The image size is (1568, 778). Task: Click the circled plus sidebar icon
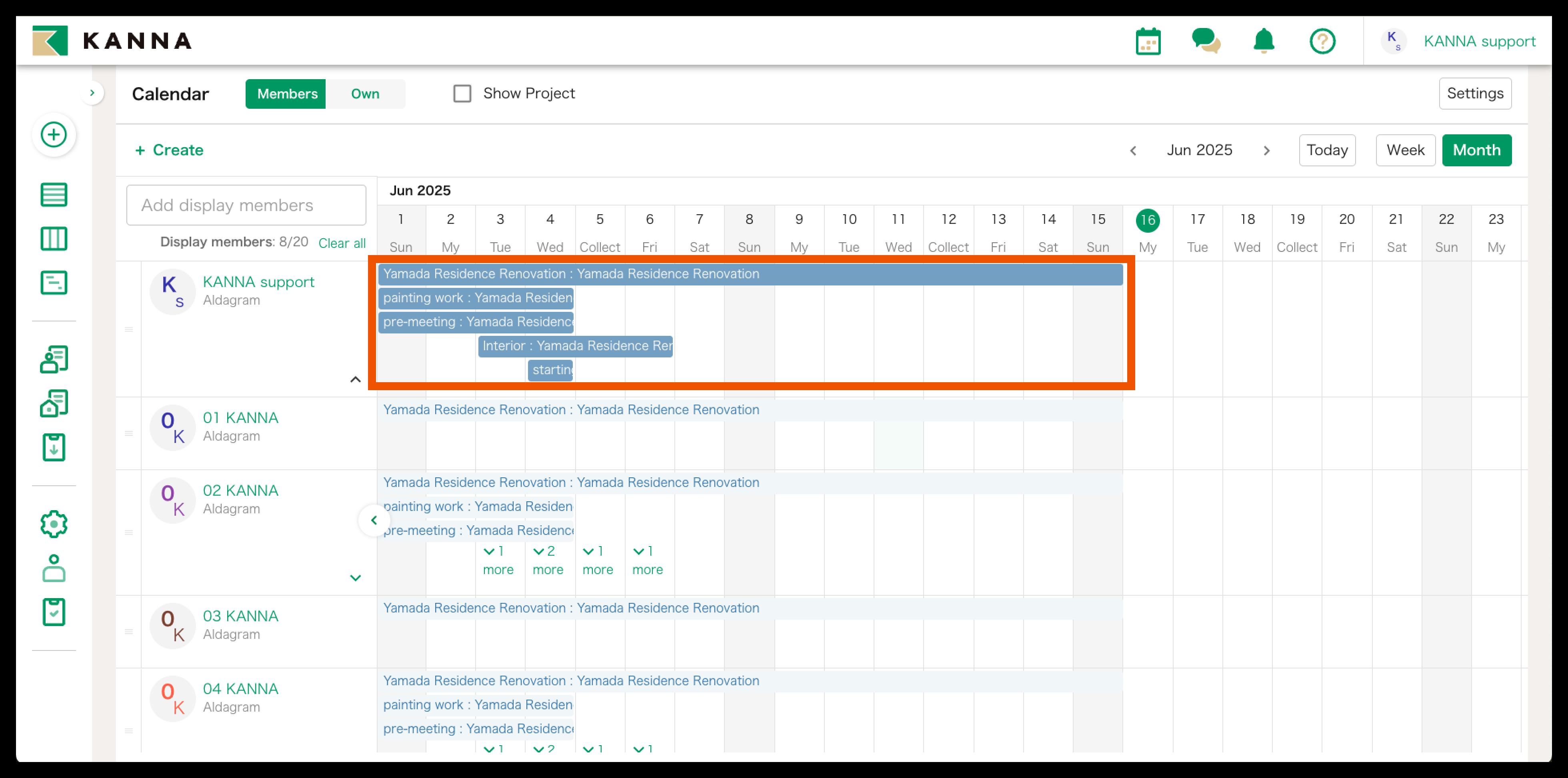pyautogui.click(x=54, y=134)
